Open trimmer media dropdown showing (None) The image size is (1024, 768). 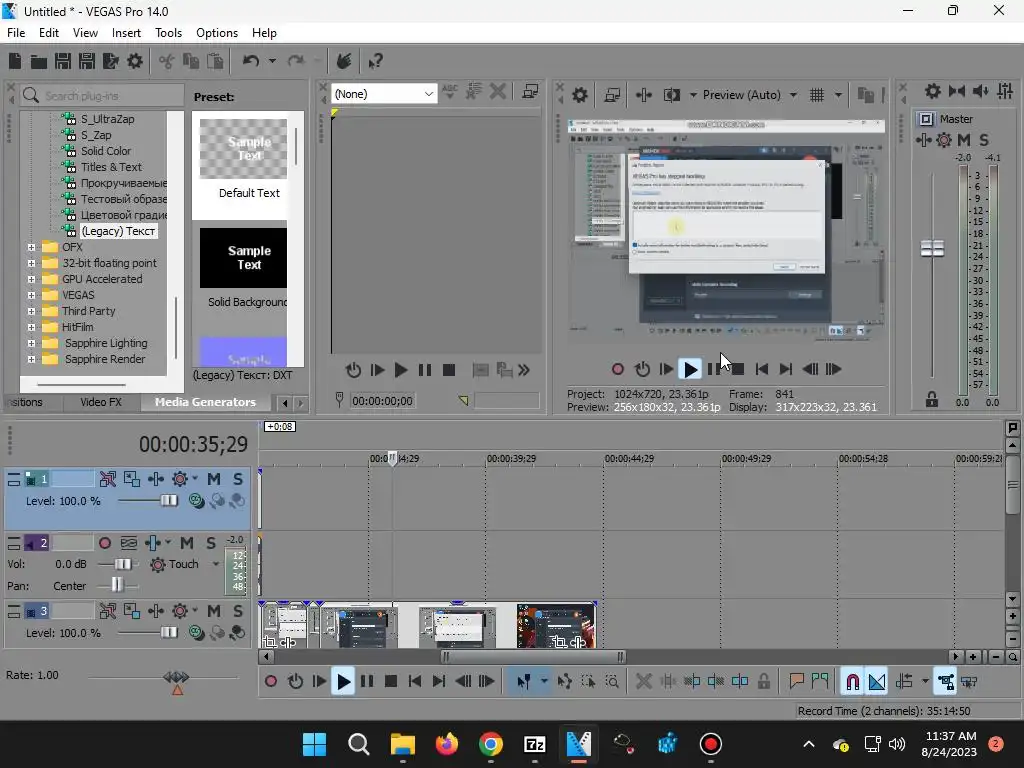tap(383, 94)
